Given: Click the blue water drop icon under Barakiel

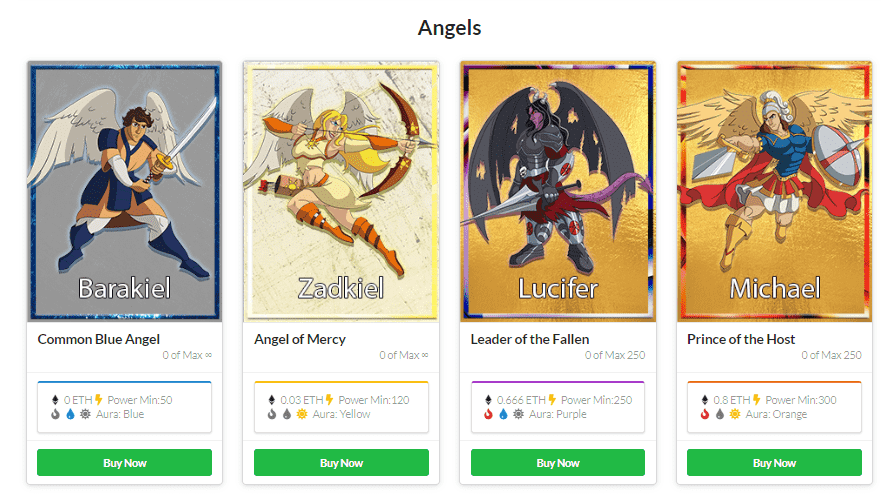Looking at the screenshot, I should point(70,414).
